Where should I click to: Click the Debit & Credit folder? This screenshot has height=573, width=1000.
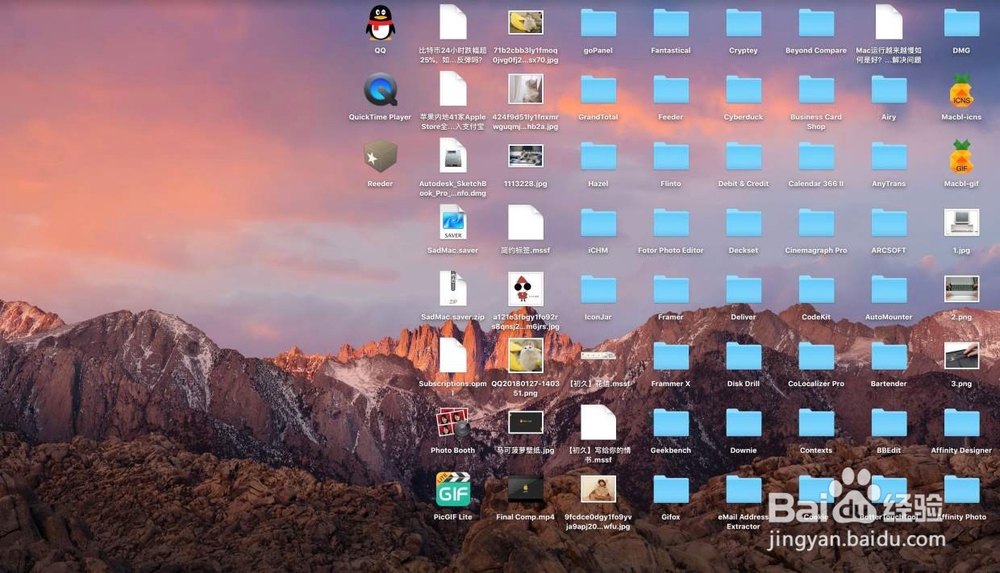click(x=744, y=157)
